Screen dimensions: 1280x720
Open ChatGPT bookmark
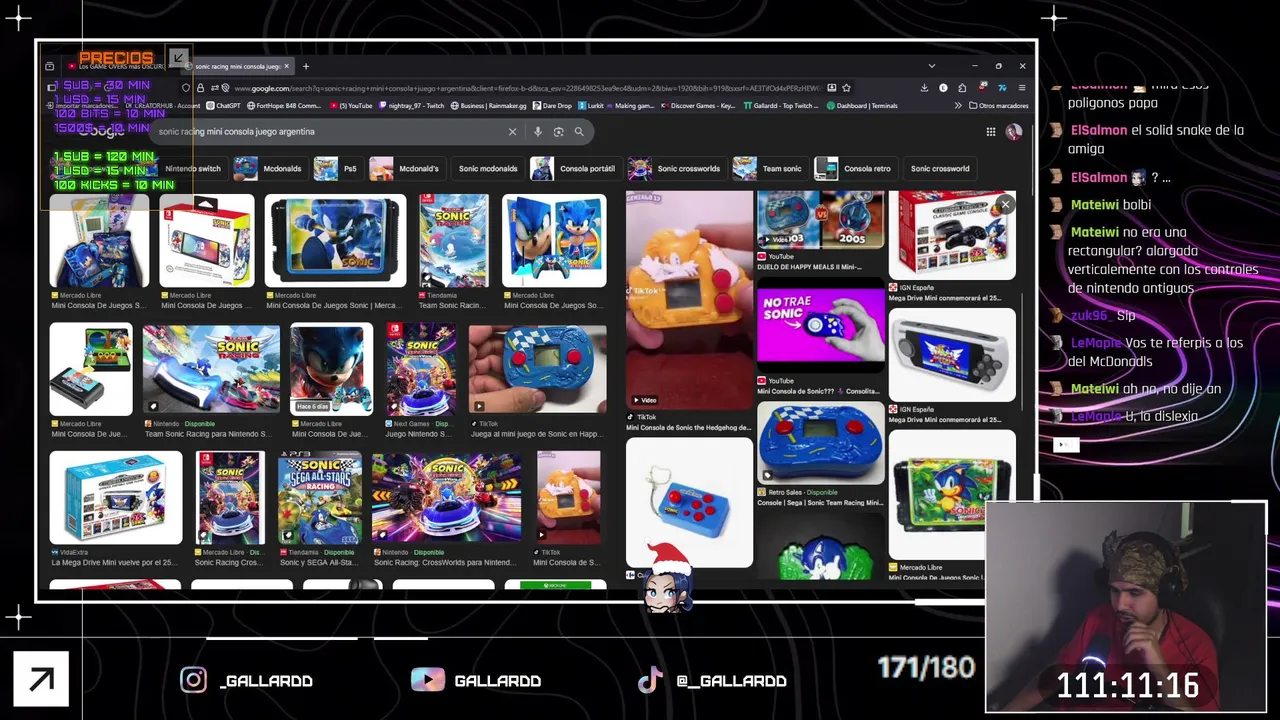(x=224, y=105)
